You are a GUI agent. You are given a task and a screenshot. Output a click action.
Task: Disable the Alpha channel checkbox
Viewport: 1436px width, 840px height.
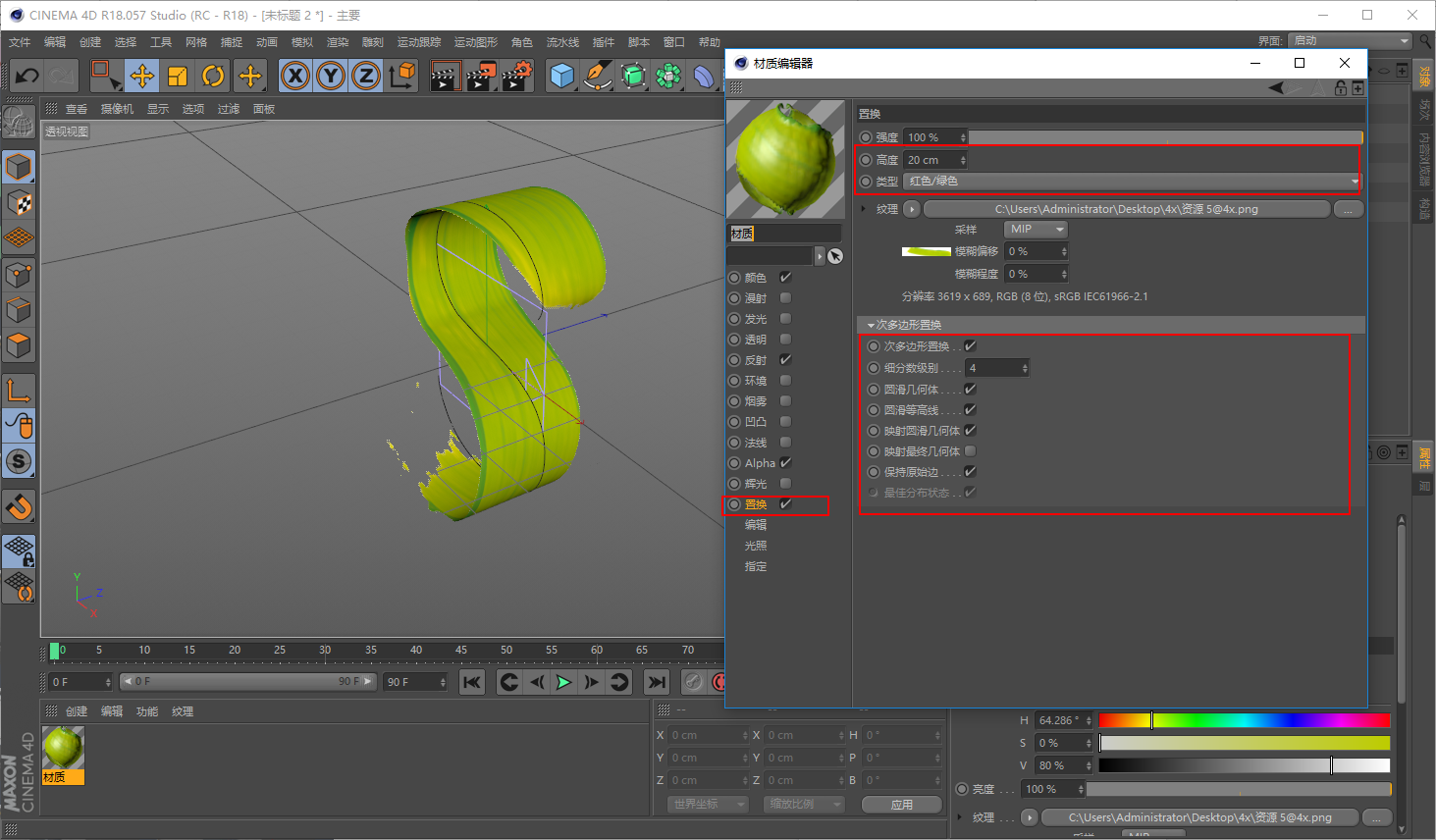tap(785, 463)
